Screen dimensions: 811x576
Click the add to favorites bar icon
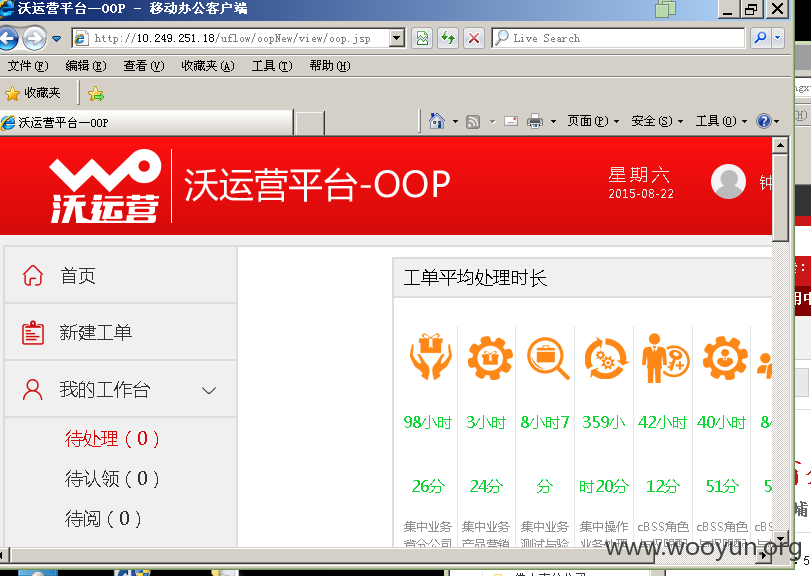[96, 94]
